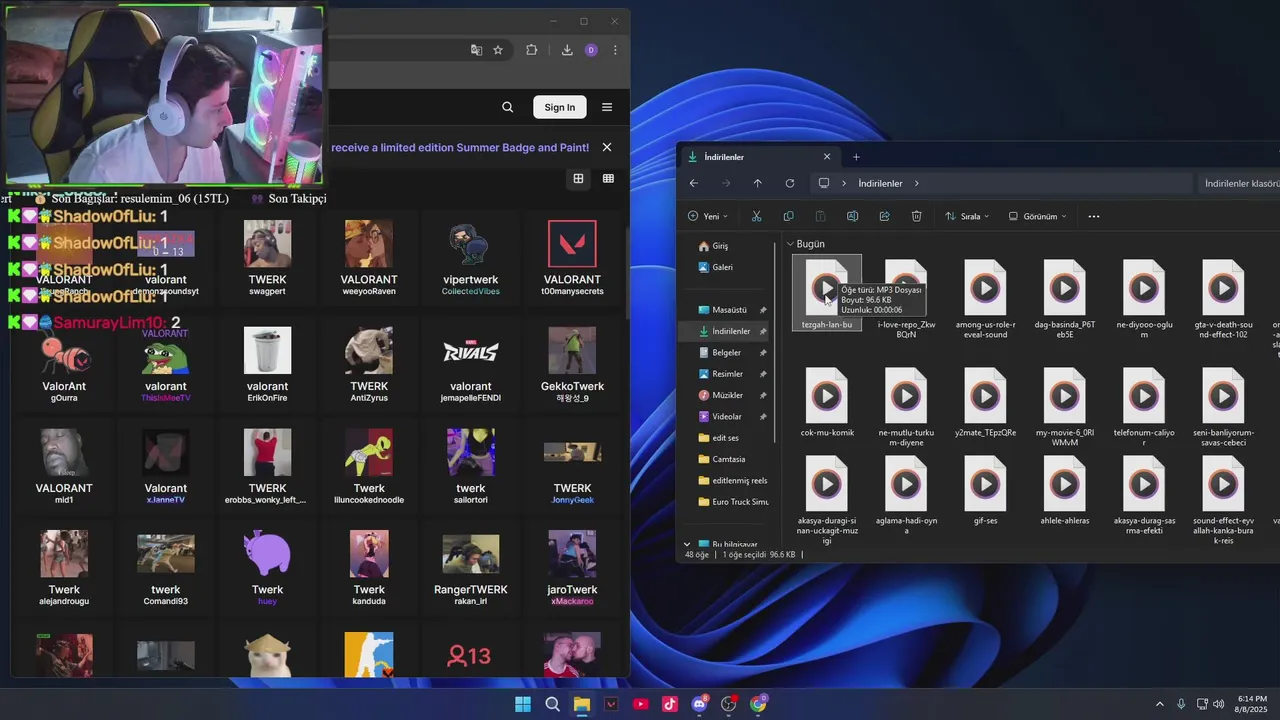Open Videolar in the sidebar
The width and height of the screenshot is (1280, 720).
(x=727, y=416)
